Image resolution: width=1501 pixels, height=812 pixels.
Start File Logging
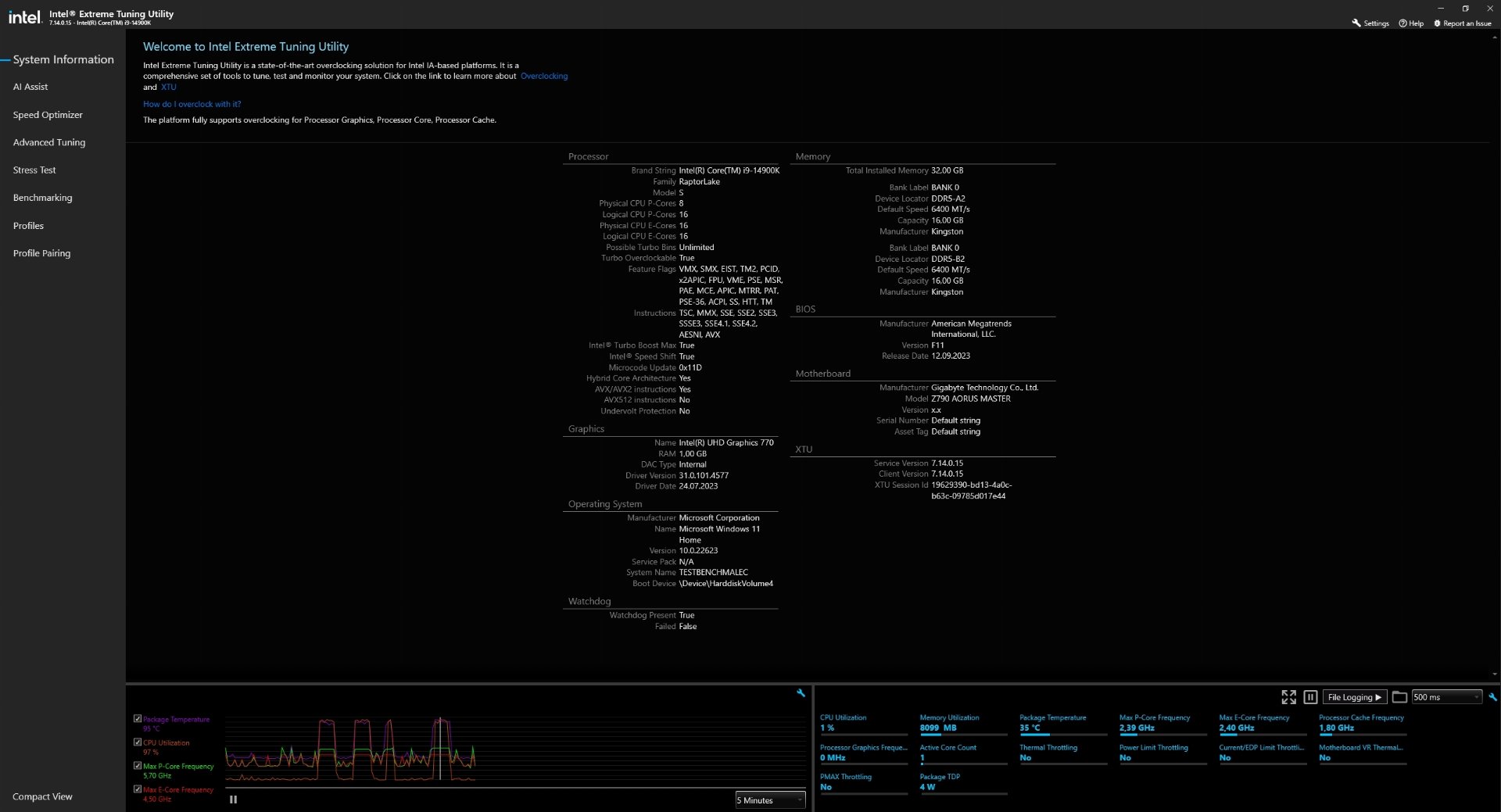click(x=1355, y=697)
